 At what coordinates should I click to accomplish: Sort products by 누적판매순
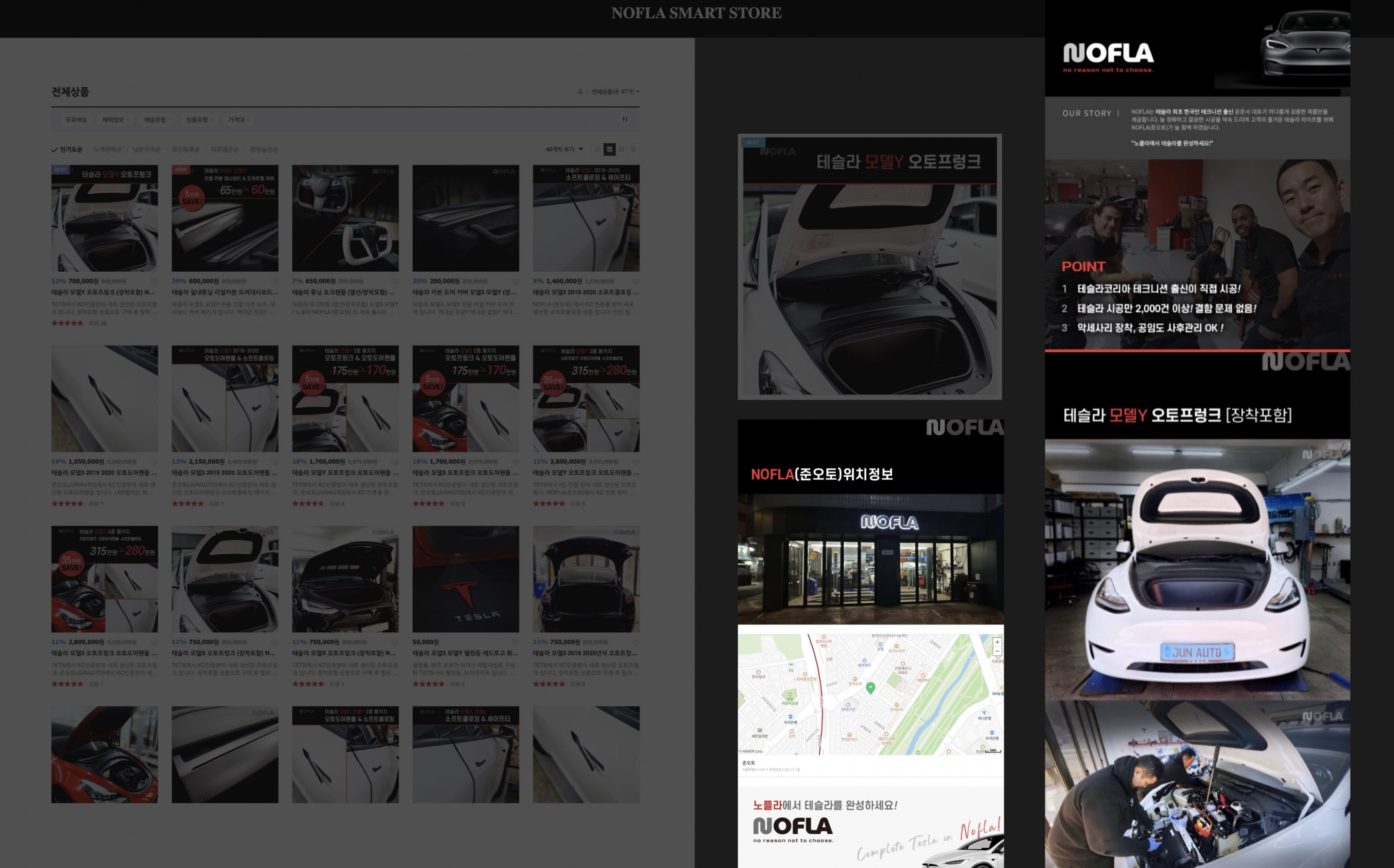(107, 149)
